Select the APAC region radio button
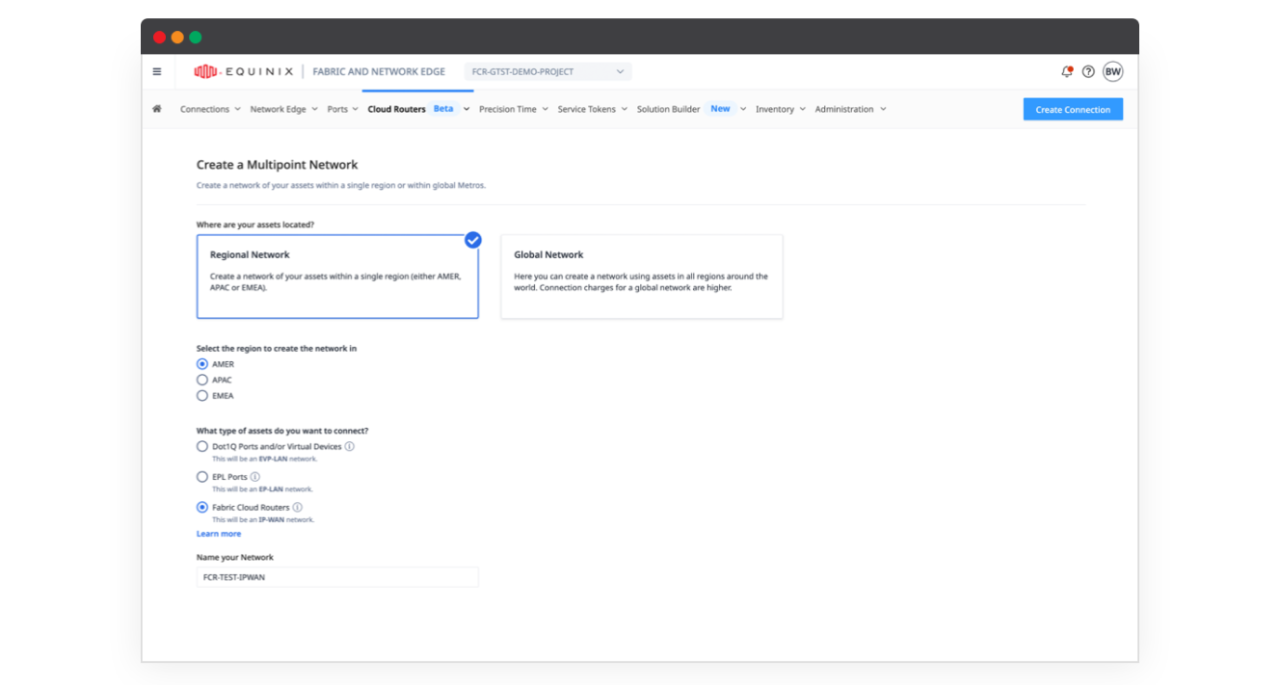Screen dimensions: 1280x685 click(x=202, y=380)
